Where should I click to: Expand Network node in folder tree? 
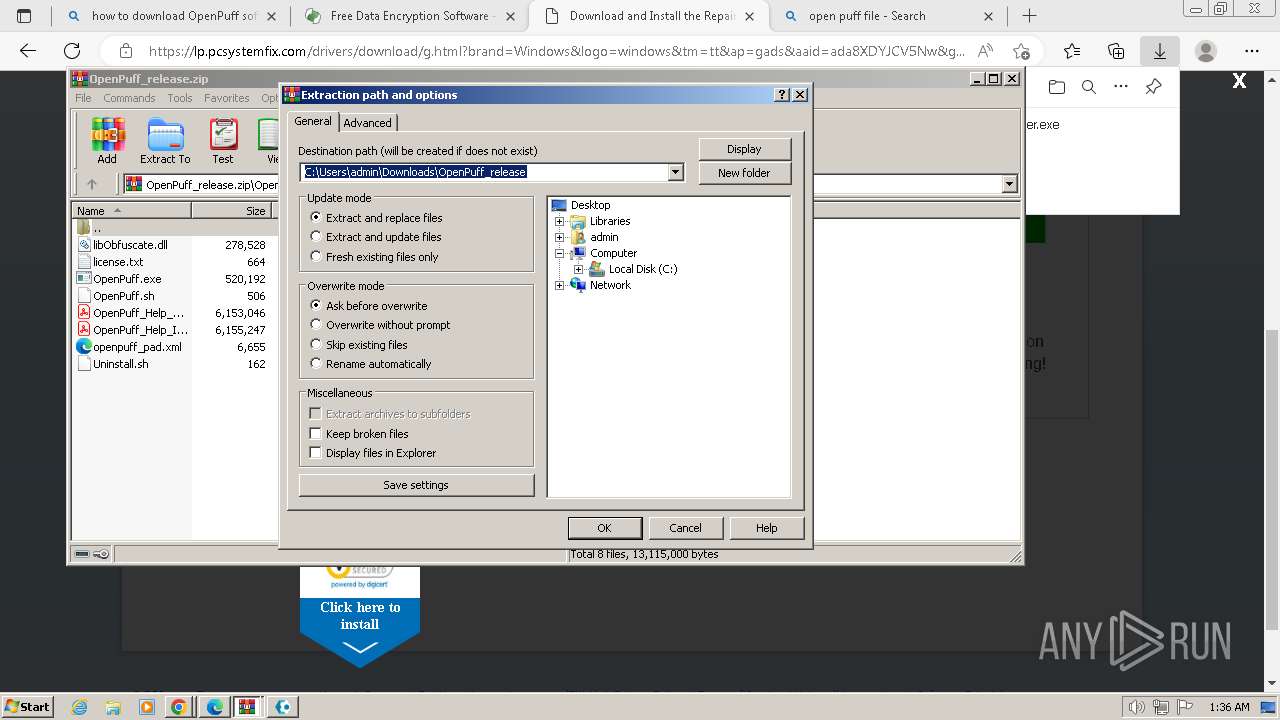coord(560,285)
